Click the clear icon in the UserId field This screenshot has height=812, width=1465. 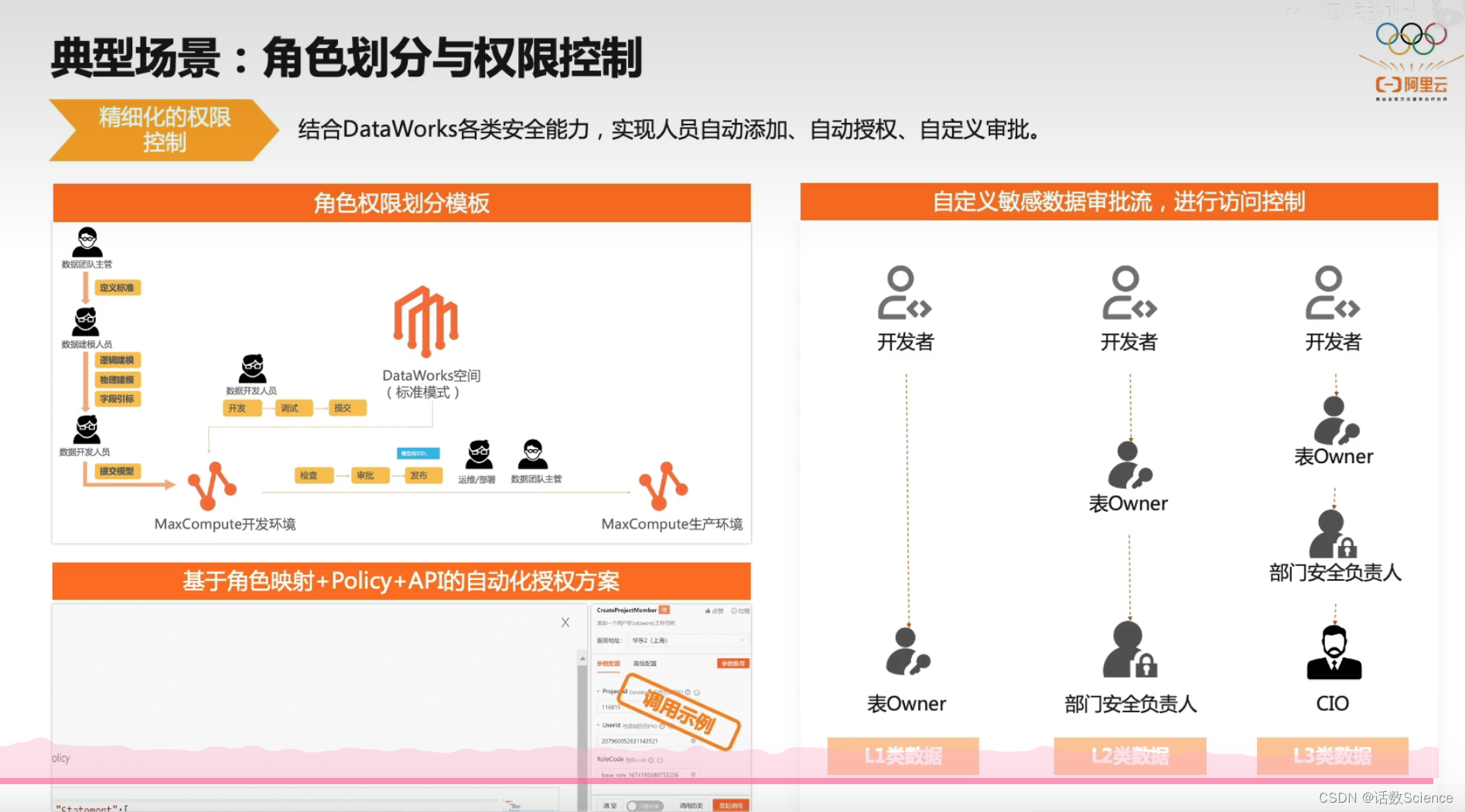coord(693,741)
